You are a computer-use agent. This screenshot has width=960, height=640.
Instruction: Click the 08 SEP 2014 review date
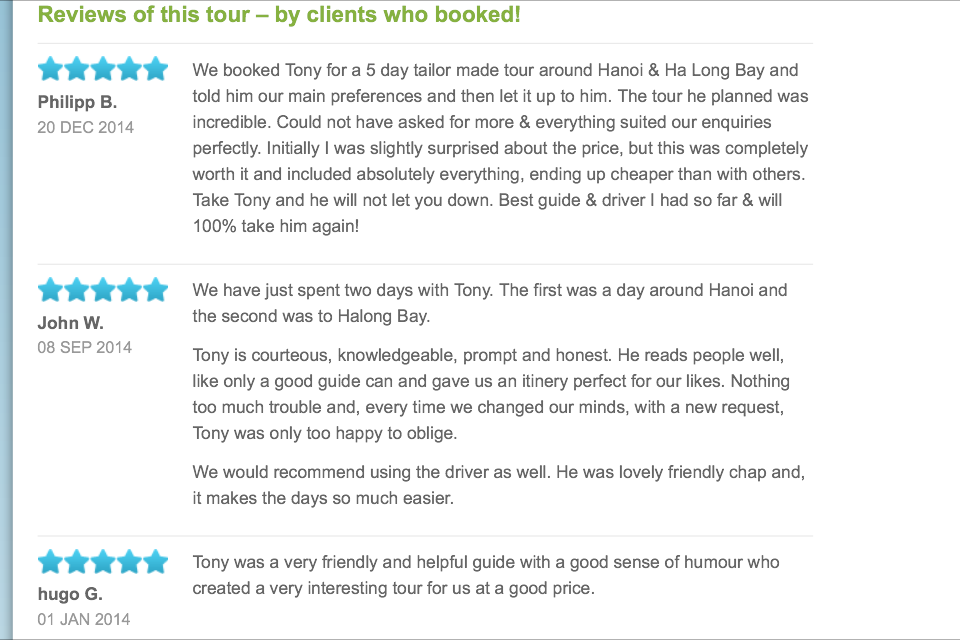tap(84, 347)
